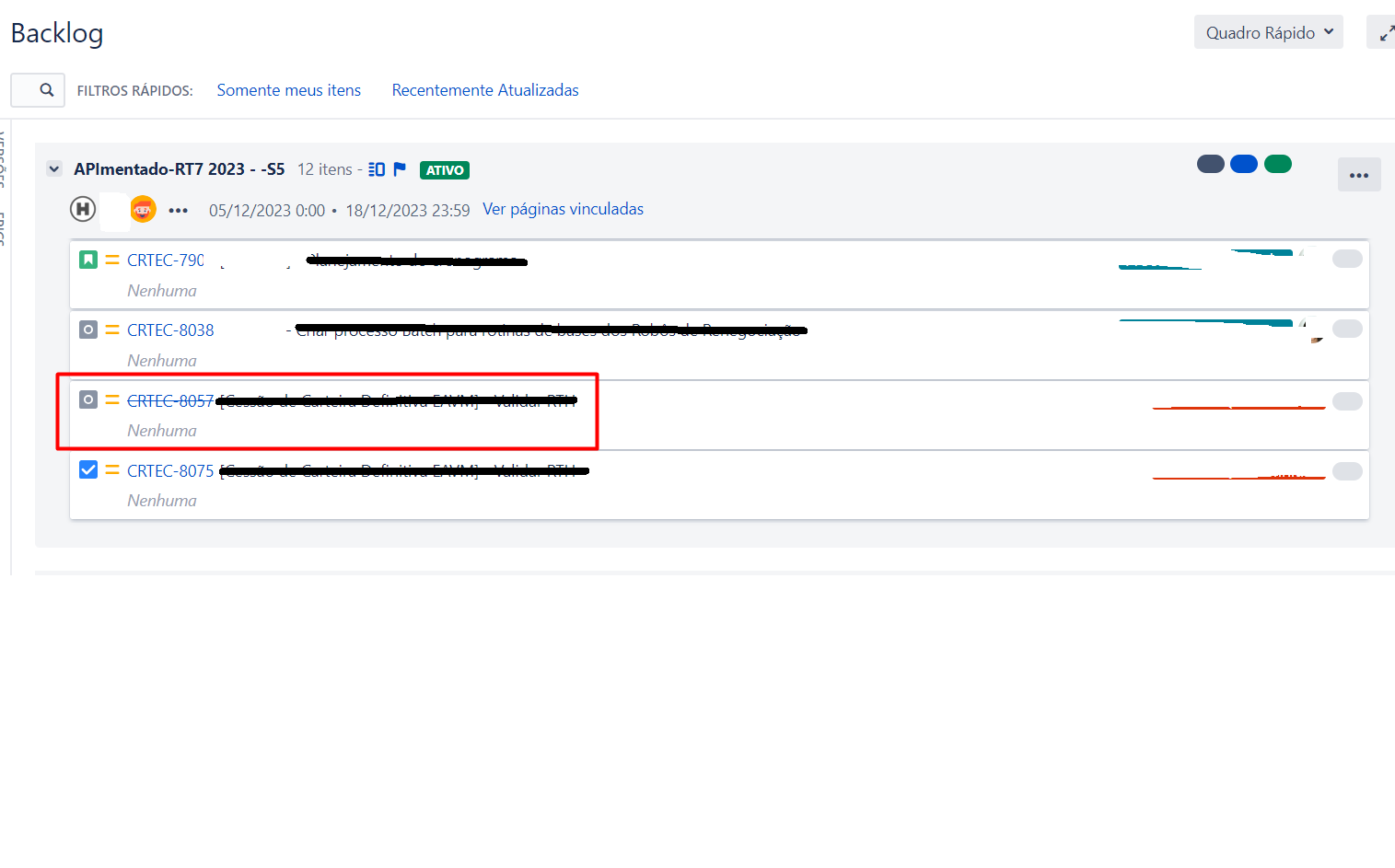Click estimate badge on CRTEC-8038 row

click(1347, 329)
